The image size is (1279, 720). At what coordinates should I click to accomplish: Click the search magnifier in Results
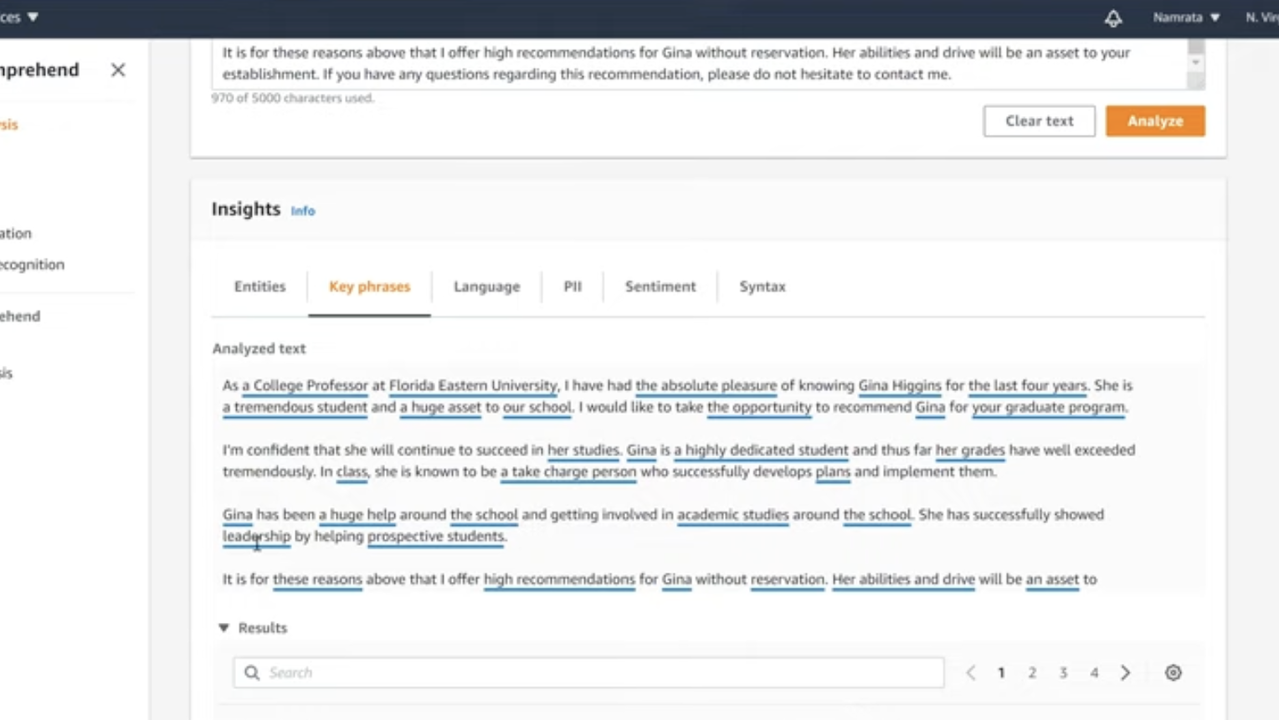pos(251,672)
